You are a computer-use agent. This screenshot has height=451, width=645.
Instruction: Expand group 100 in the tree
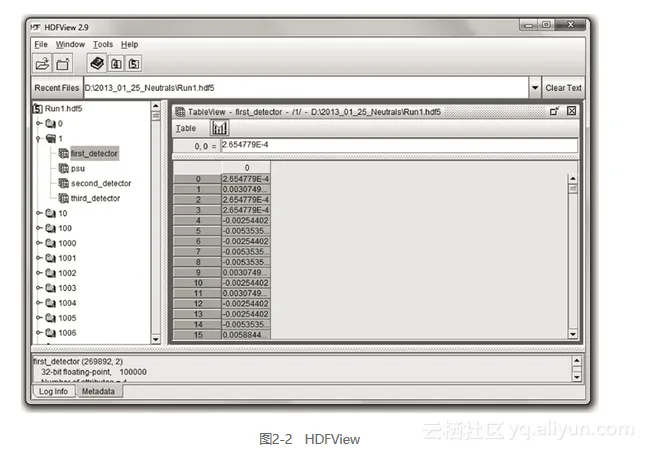coord(39,228)
